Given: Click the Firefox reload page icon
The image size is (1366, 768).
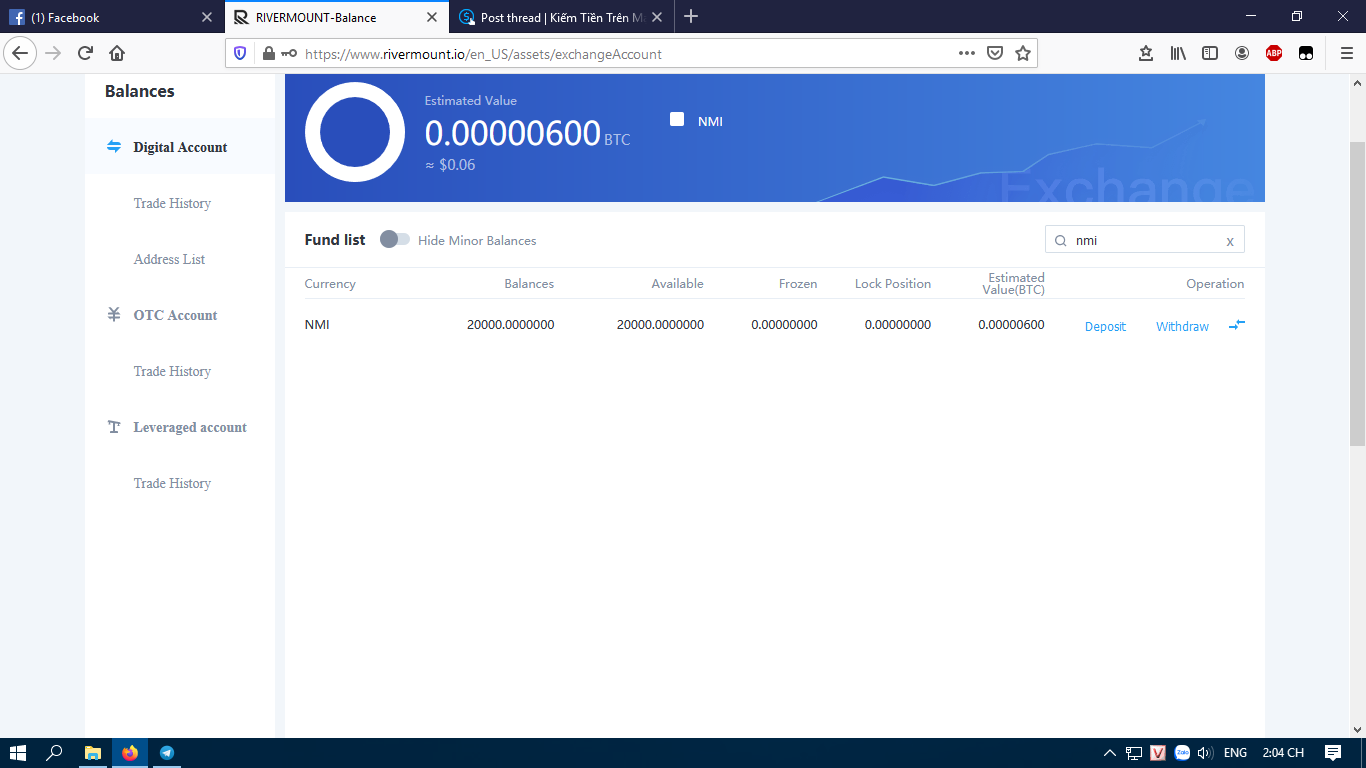Looking at the screenshot, I should pyautogui.click(x=85, y=54).
